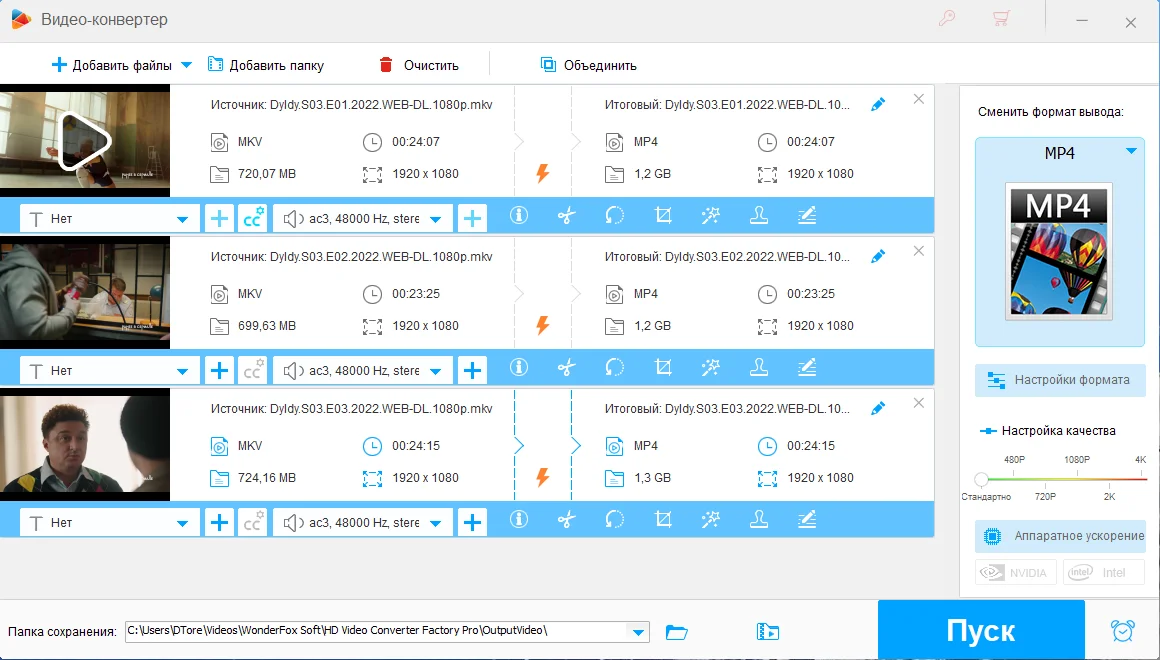The height and width of the screenshot is (660, 1160).
Task: Open the crop tool for E01
Action: [x=663, y=215]
